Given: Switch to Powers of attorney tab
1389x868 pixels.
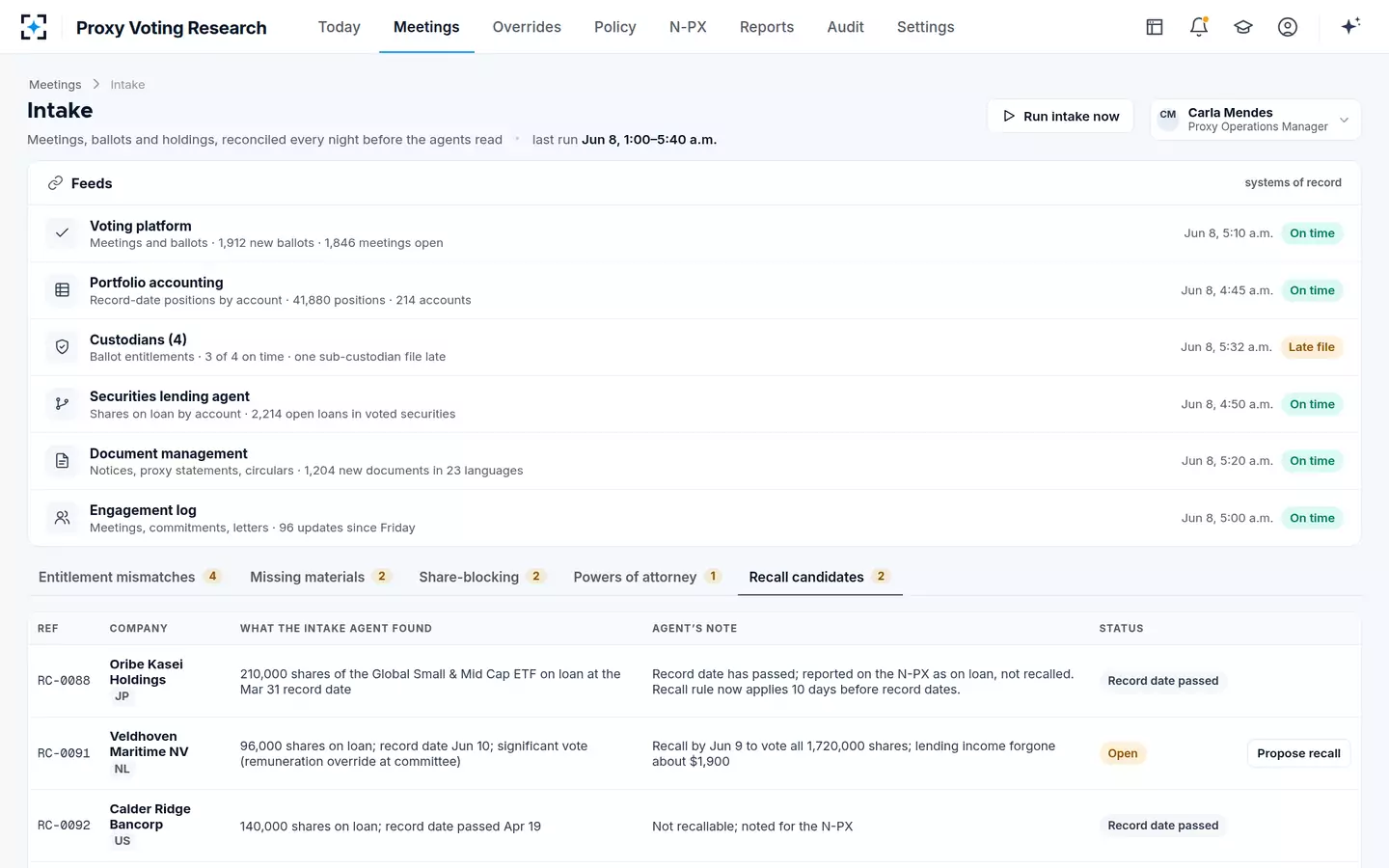Looking at the screenshot, I should click(647, 577).
